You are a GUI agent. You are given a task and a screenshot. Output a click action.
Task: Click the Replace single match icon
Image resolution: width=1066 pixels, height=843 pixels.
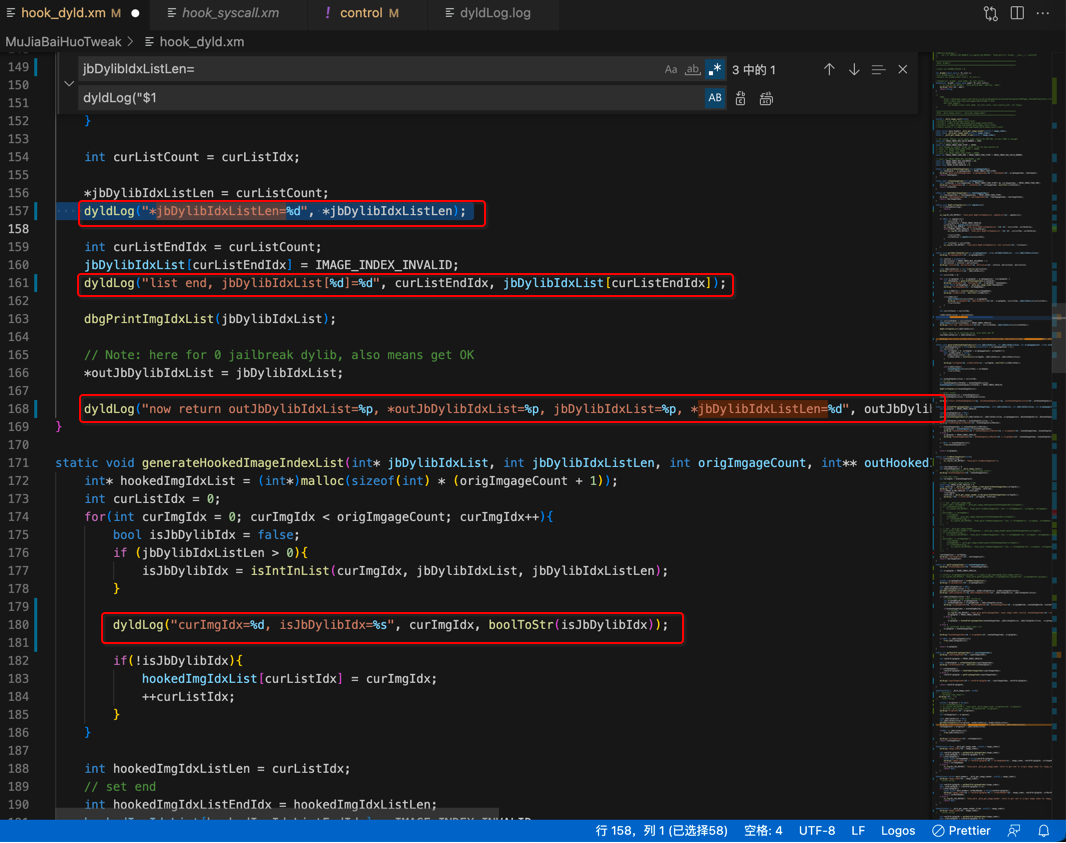click(740, 99)
